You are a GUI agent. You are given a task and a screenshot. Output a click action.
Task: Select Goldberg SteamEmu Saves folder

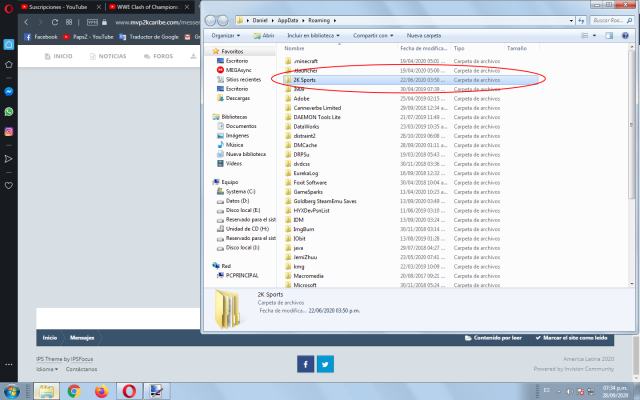325,201
